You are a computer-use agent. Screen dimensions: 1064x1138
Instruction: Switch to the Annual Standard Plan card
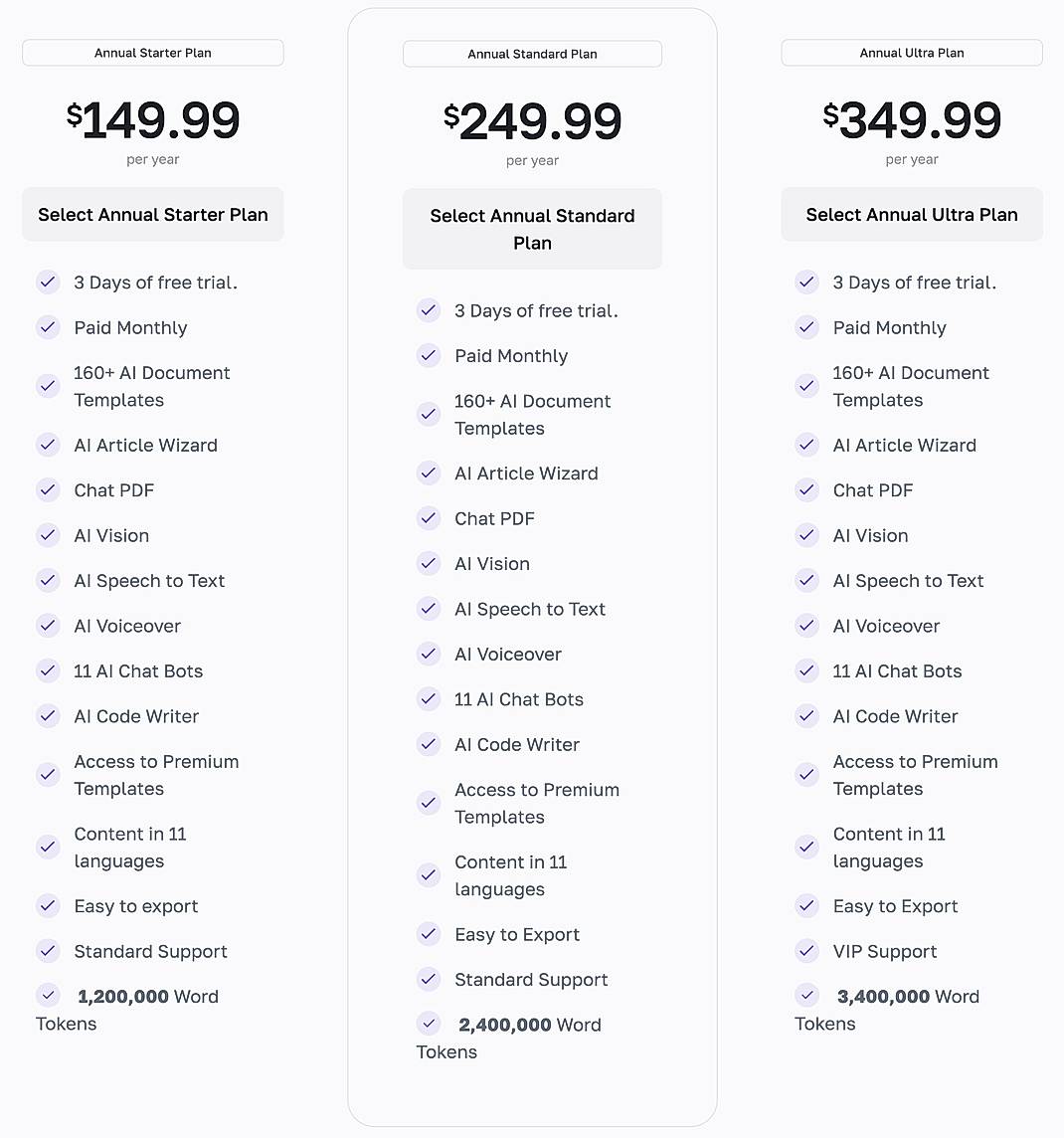[532, 567]
